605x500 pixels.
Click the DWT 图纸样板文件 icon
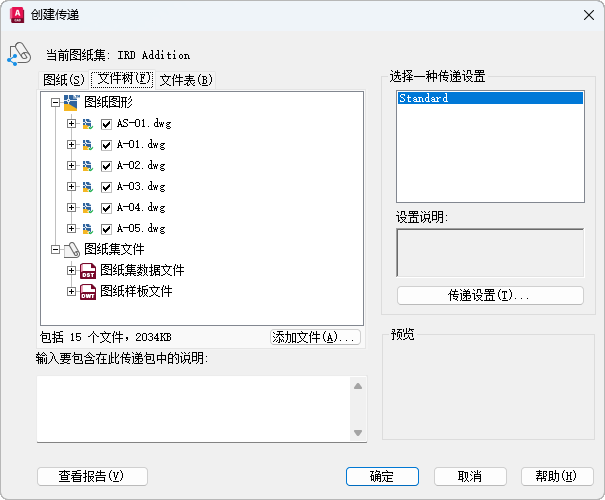(88, 292)
